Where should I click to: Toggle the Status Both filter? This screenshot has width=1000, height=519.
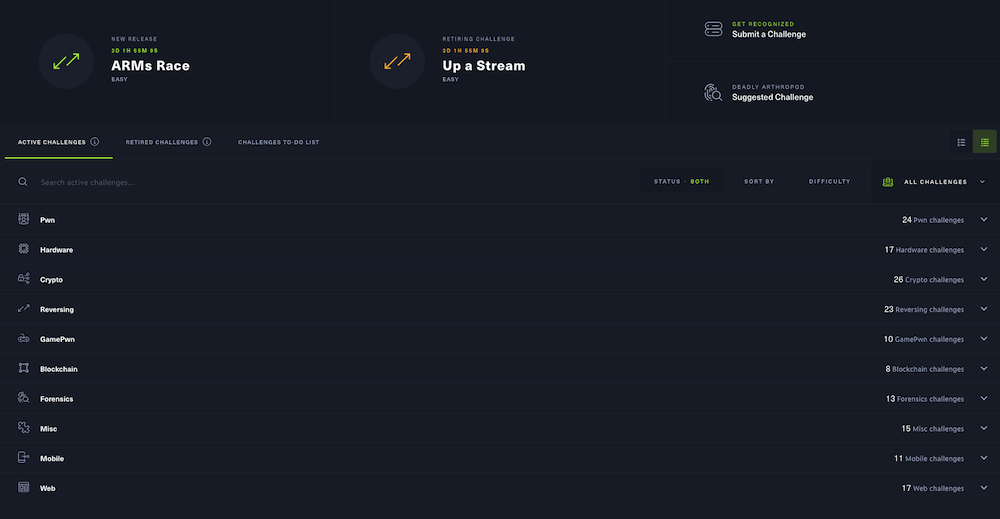(x=681, y=182)
